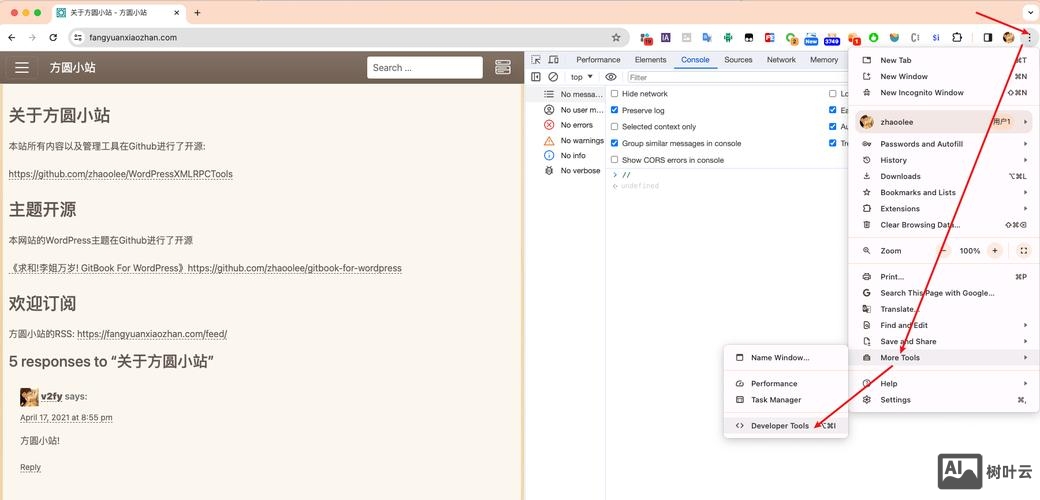1040x500 pixels.
Task: Select Developer Tools from submenu
Action: click(x=779, y=426)
